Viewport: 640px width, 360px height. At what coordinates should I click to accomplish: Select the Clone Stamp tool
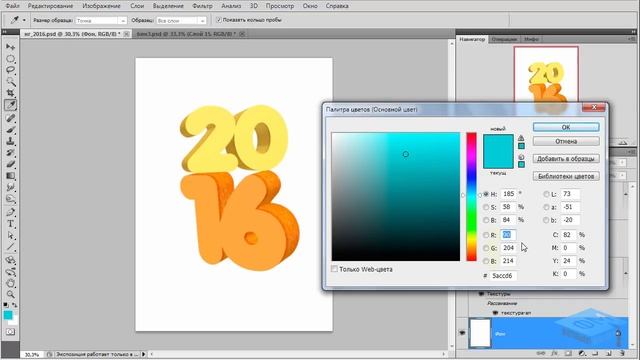(x=10, y=141)
